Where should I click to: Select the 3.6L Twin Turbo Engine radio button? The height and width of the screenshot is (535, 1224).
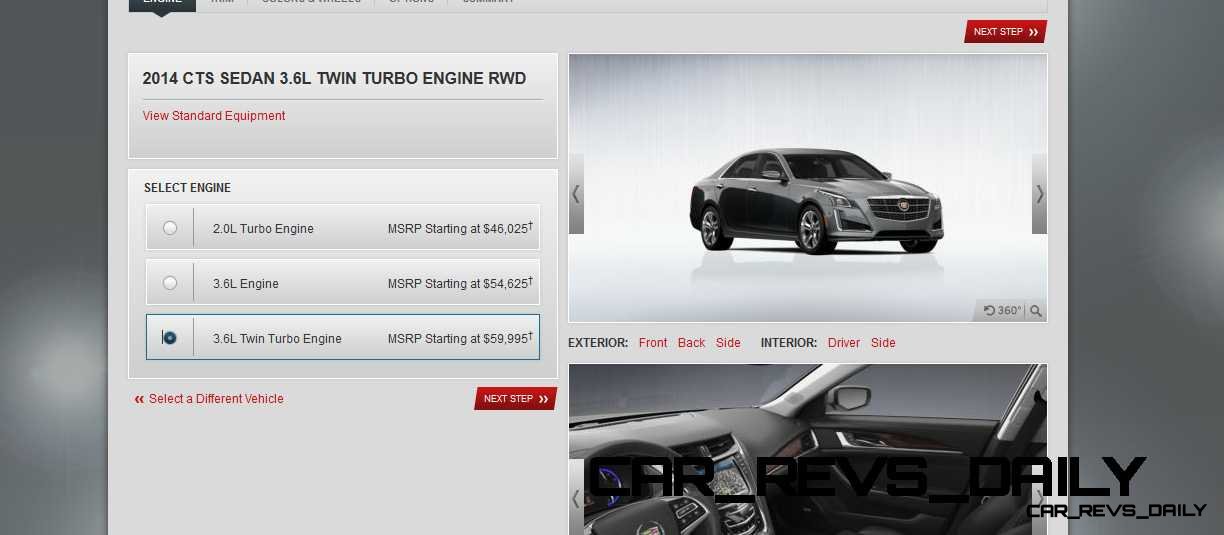tap(170, 338)
